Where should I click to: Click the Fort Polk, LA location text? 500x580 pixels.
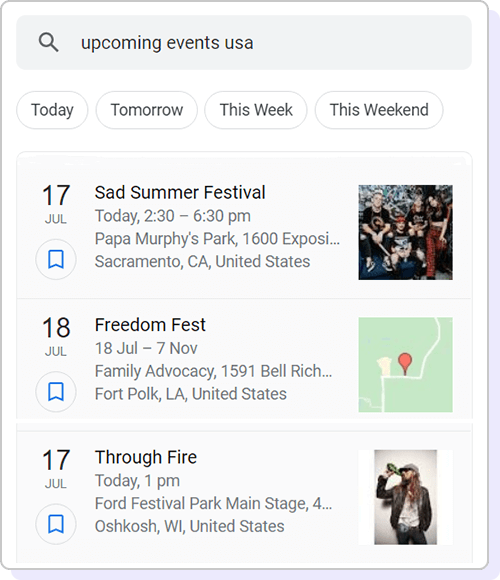tap(190, 394)
